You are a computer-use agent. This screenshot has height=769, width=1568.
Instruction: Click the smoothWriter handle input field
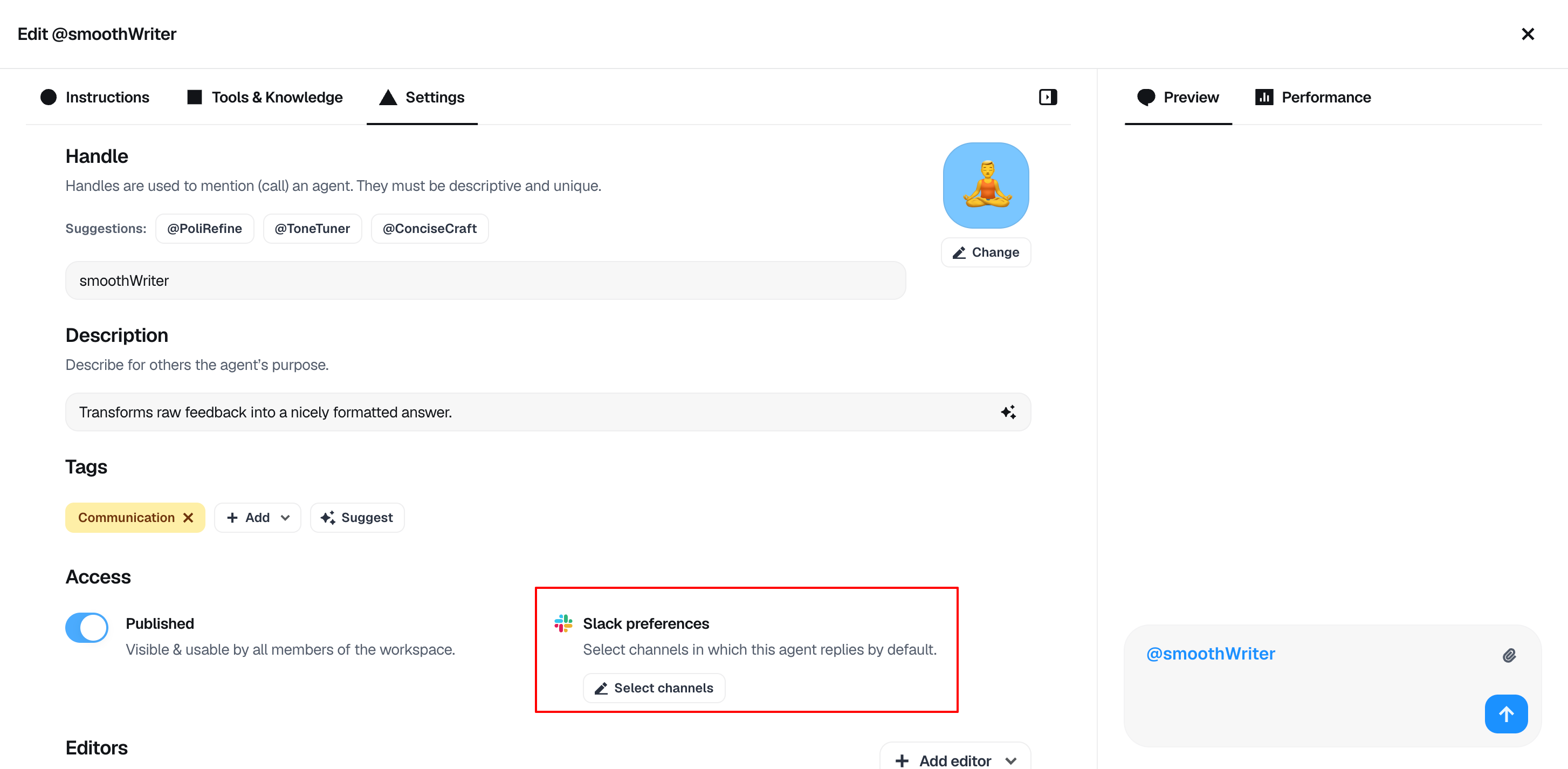(485, 280)
